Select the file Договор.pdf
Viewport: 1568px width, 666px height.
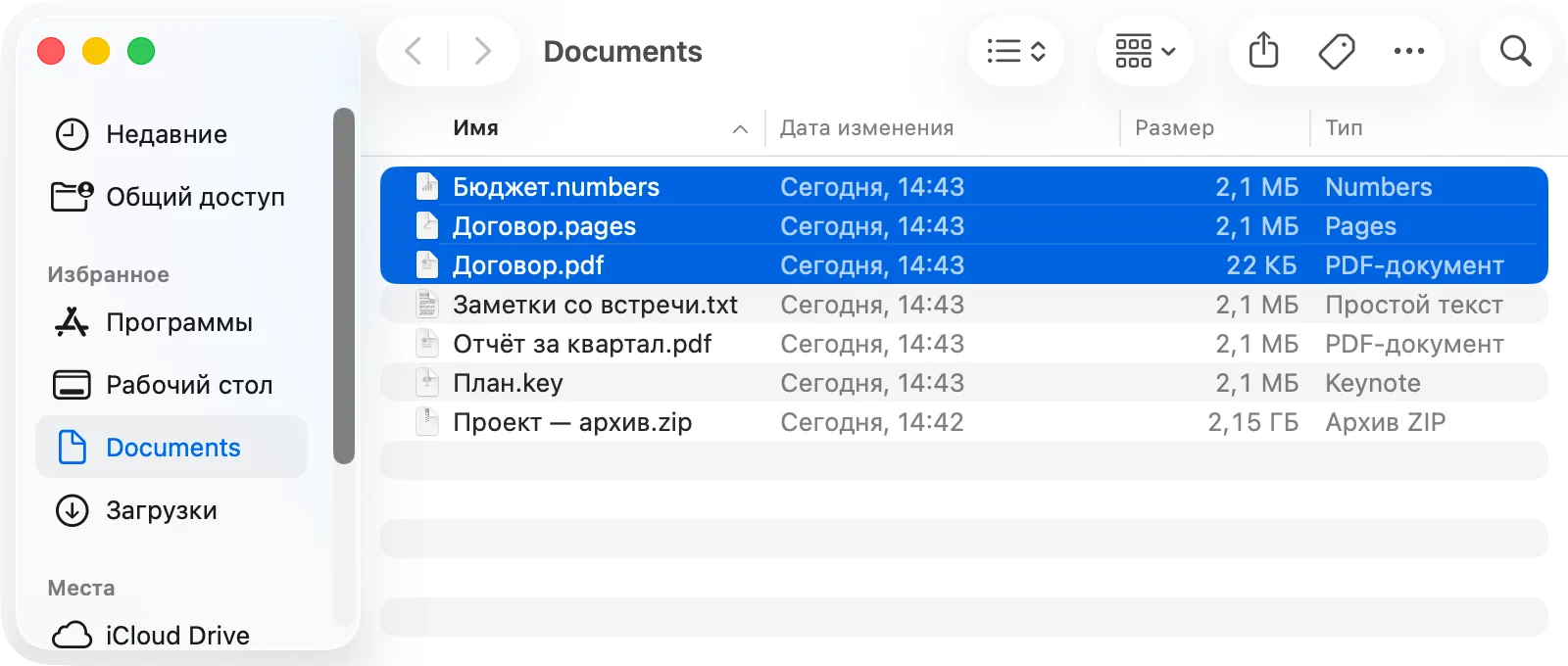pyautogui.click(x=964, y=265)
